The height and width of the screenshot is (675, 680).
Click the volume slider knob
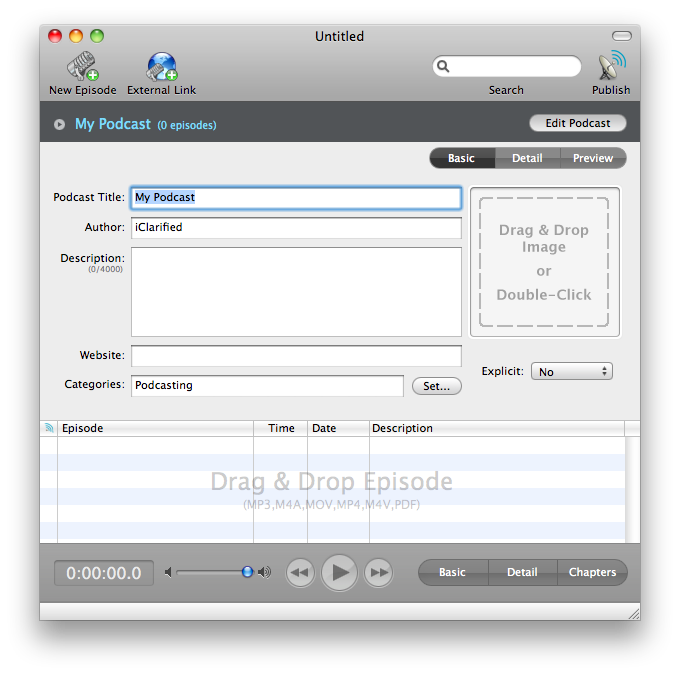pos(247,572)
